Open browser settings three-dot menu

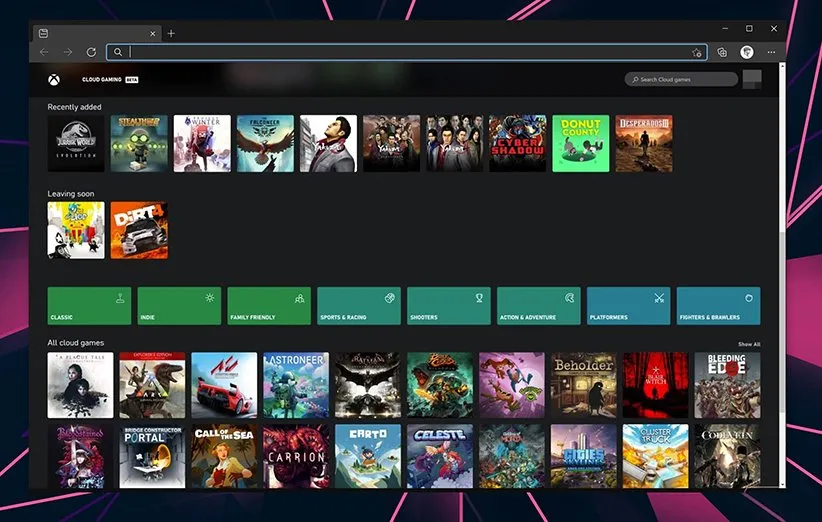[771, 52]
